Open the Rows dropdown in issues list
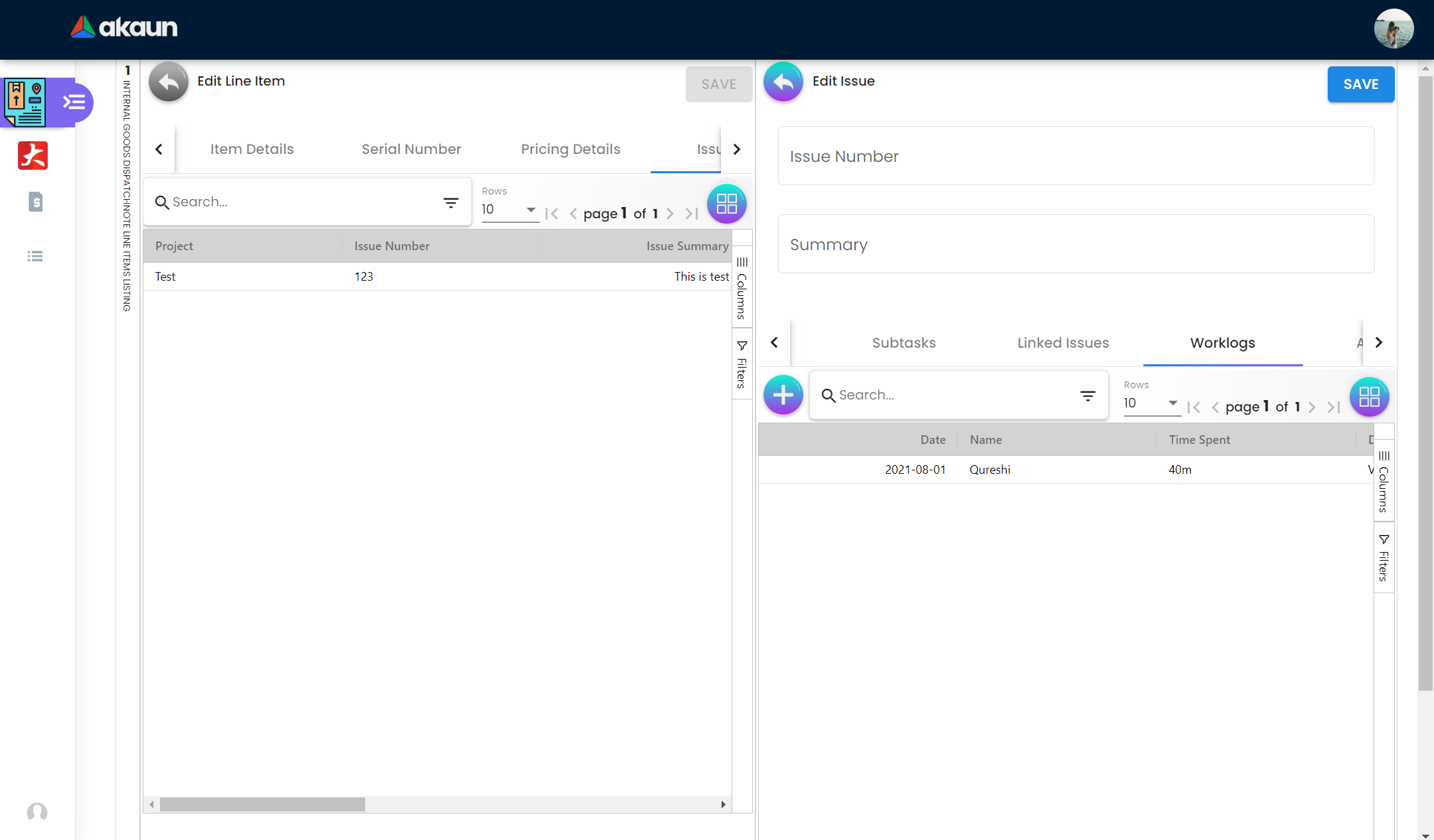 (x=509, y=210)
